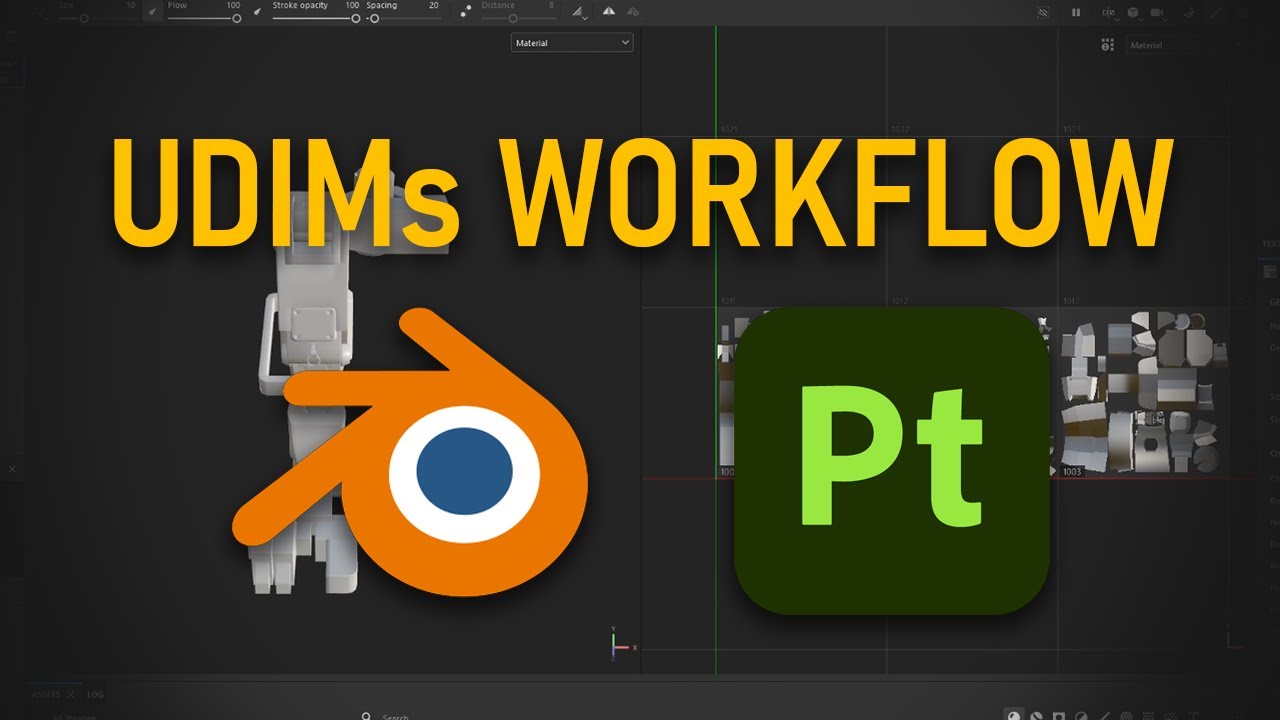Screen dimensions: 1280x720
Task: Click the 1011 UV tile label
Action: [728, 301]
